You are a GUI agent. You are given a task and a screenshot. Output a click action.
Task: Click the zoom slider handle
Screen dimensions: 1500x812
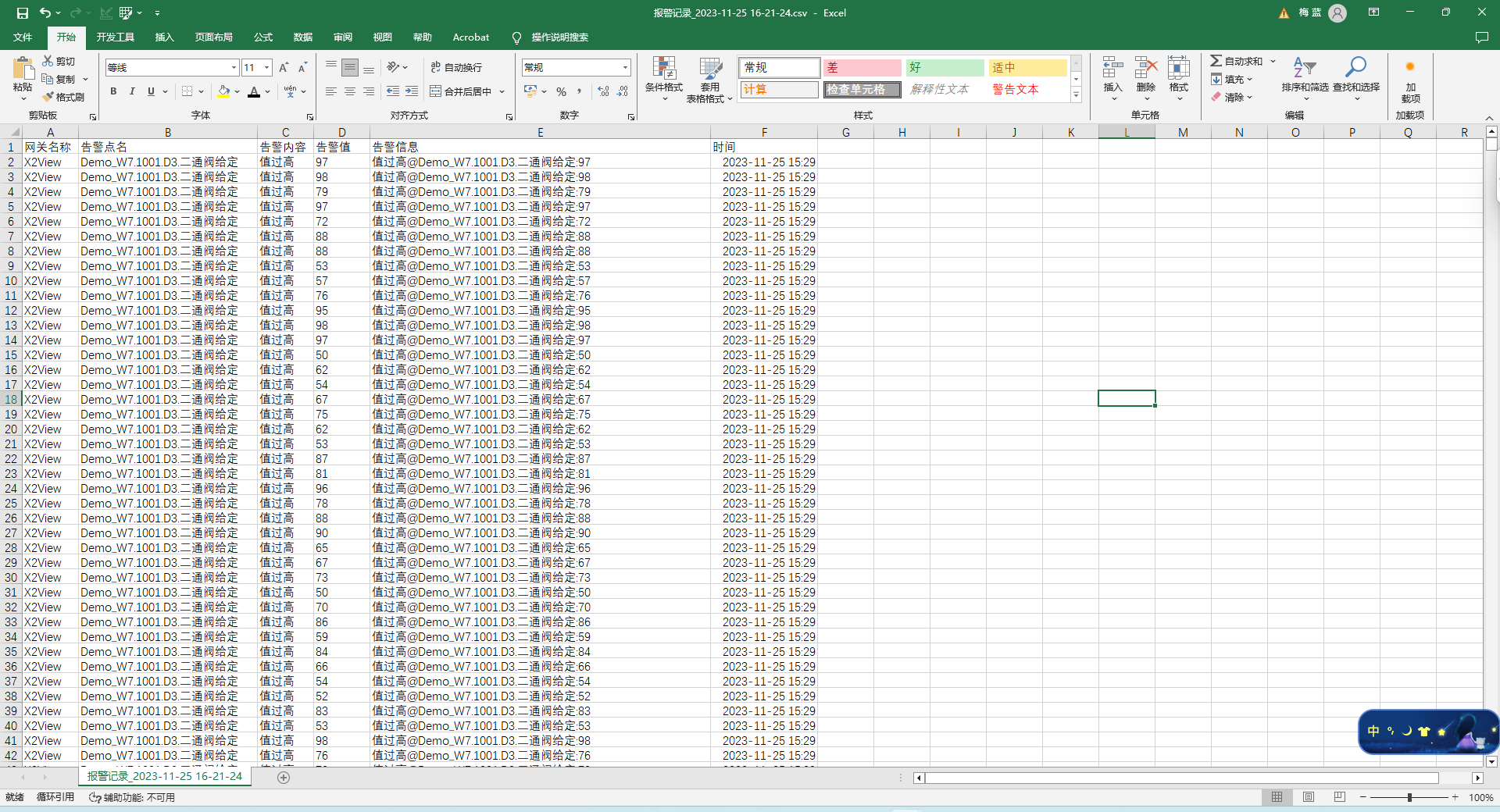pyautogui.click(x=1409, y=797)
